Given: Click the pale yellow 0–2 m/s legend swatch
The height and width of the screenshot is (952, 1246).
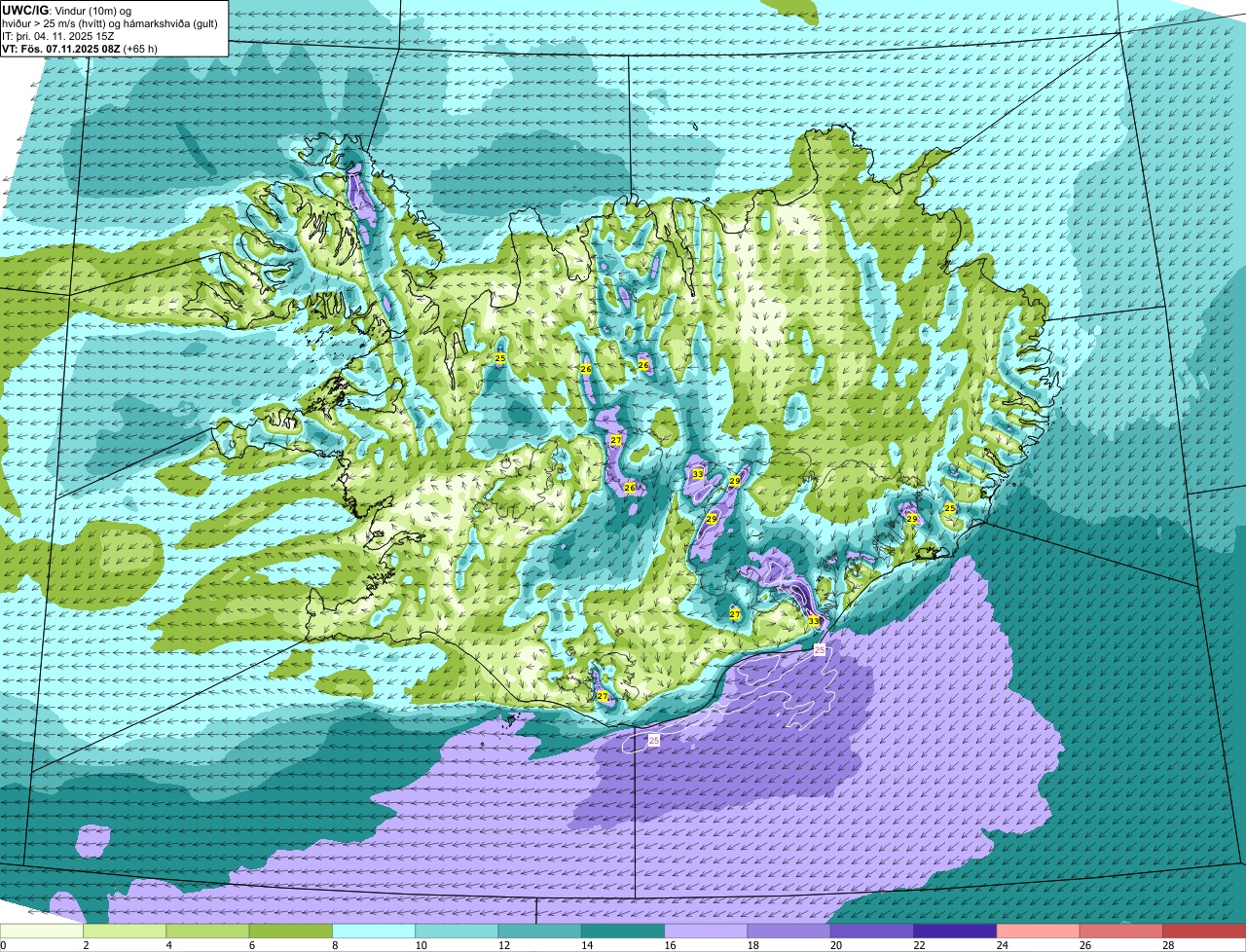Looking at the screenshot, I should click(x=42, y=931).
